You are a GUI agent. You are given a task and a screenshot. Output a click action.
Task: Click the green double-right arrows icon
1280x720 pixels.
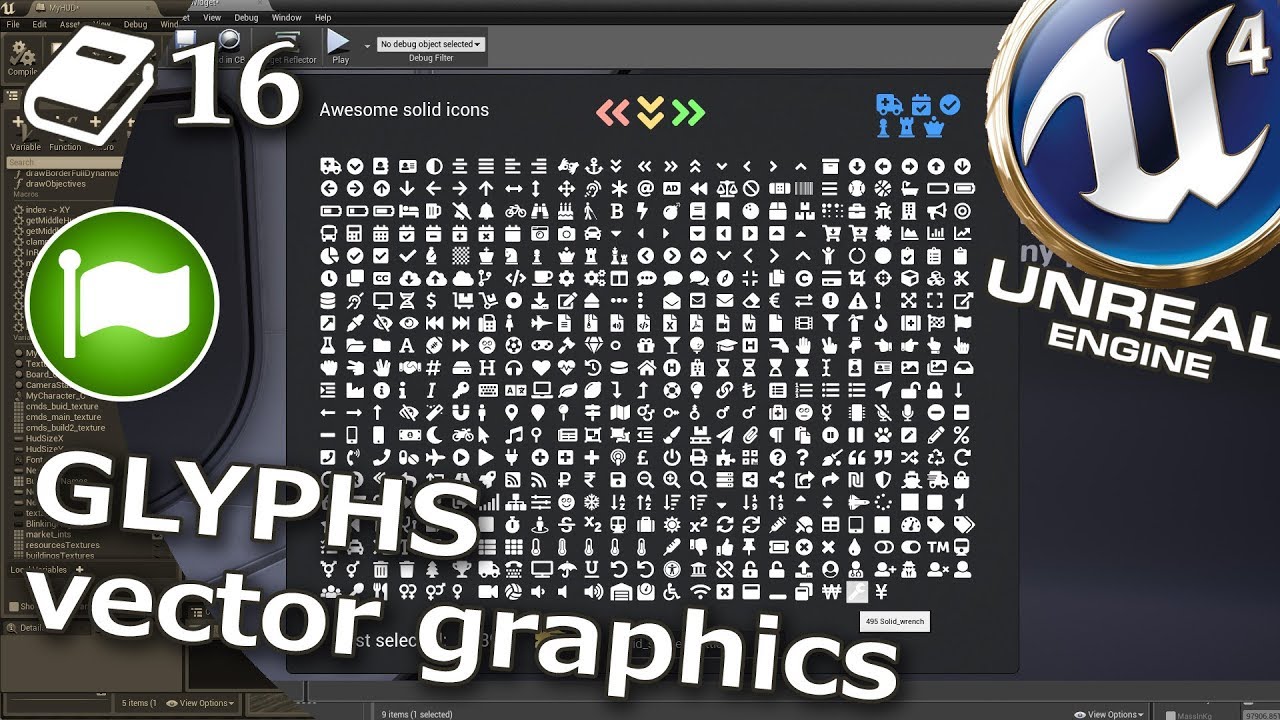coord(688,111)
